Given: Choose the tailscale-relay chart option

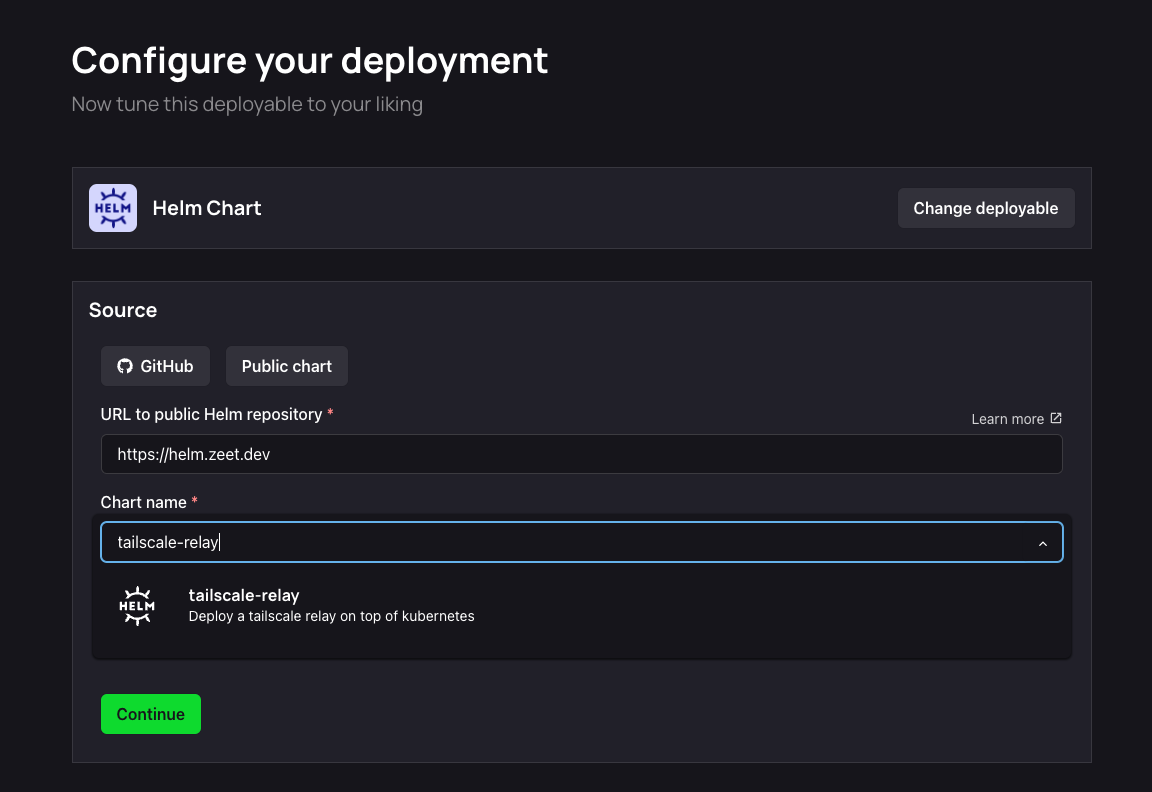Looking at the screenshot, I should [582, 605].
